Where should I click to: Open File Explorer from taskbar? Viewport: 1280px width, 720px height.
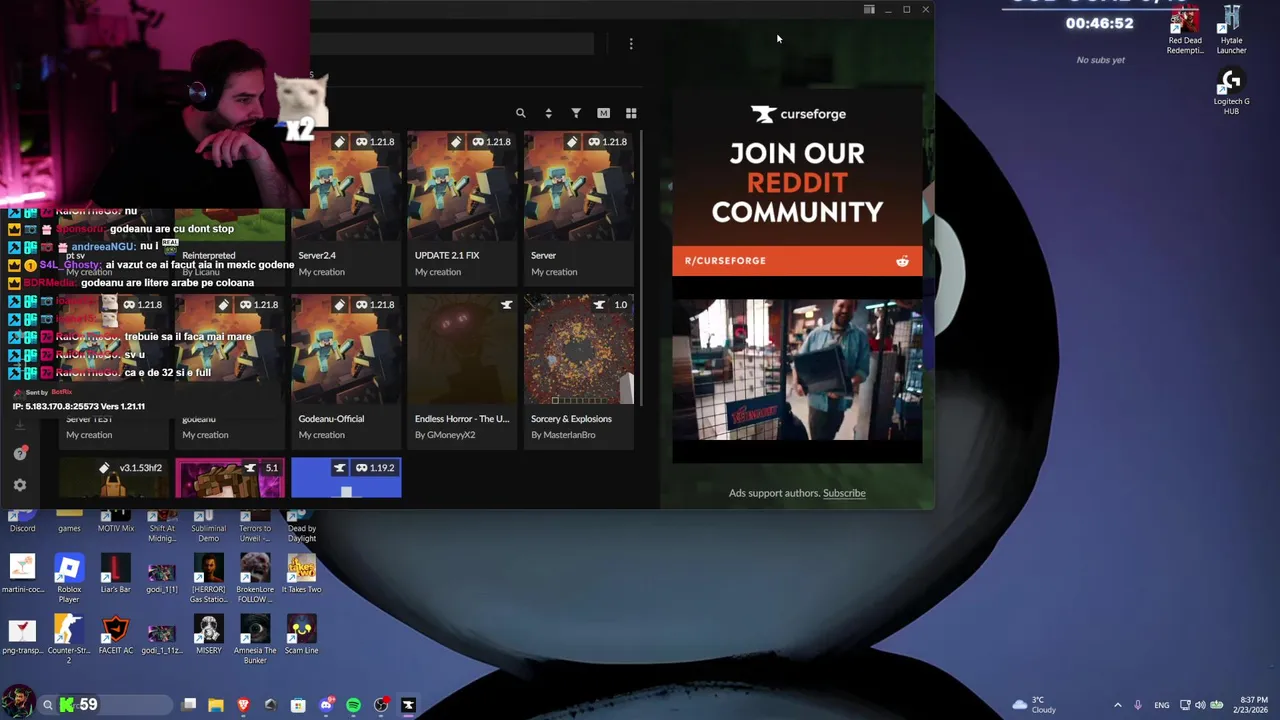215,705
